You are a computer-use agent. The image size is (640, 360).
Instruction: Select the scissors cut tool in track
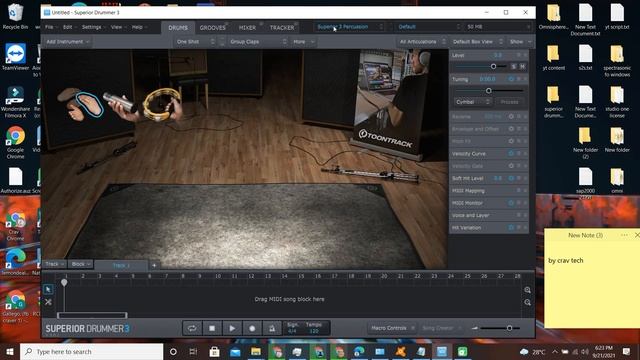click(48, 302)
